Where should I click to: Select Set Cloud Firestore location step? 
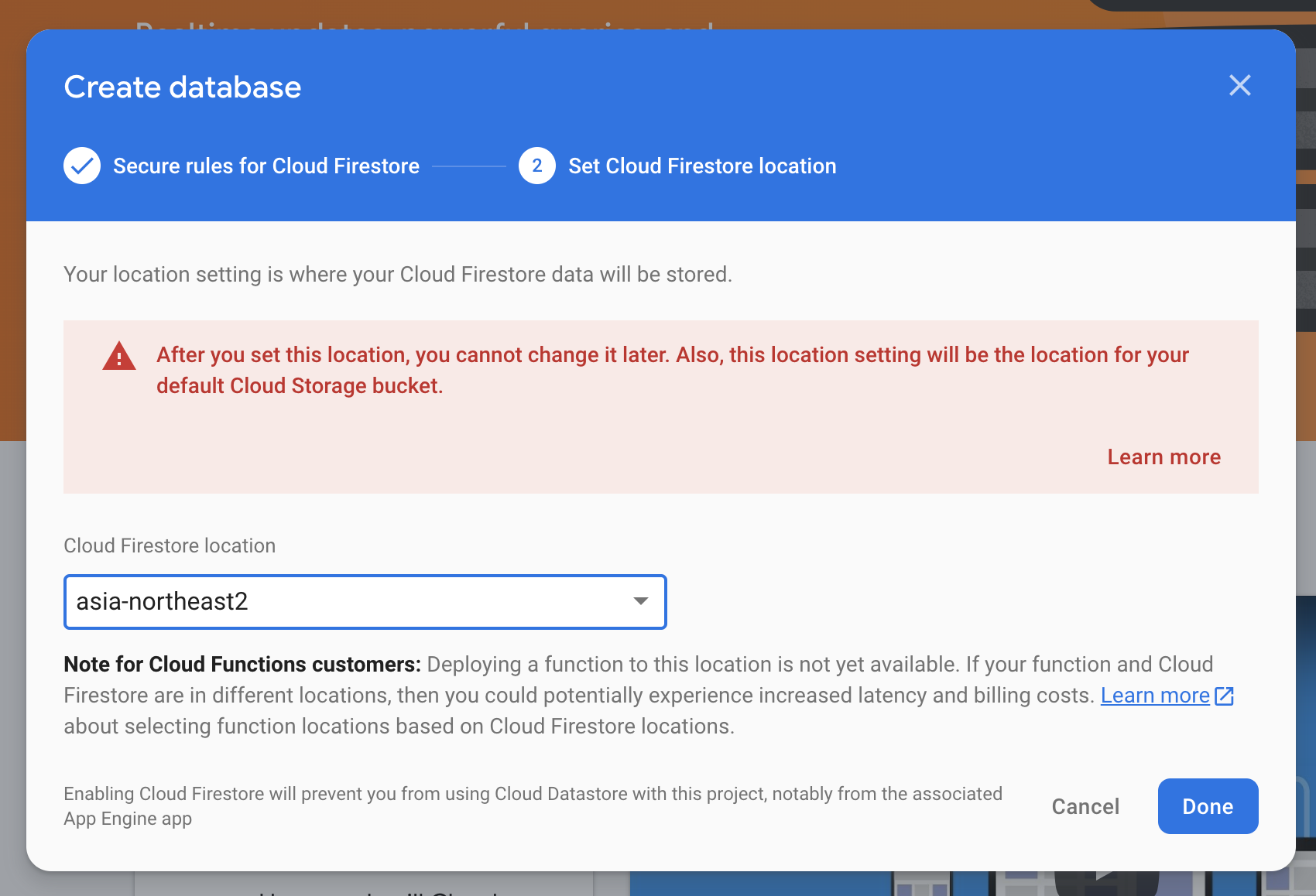702,166
